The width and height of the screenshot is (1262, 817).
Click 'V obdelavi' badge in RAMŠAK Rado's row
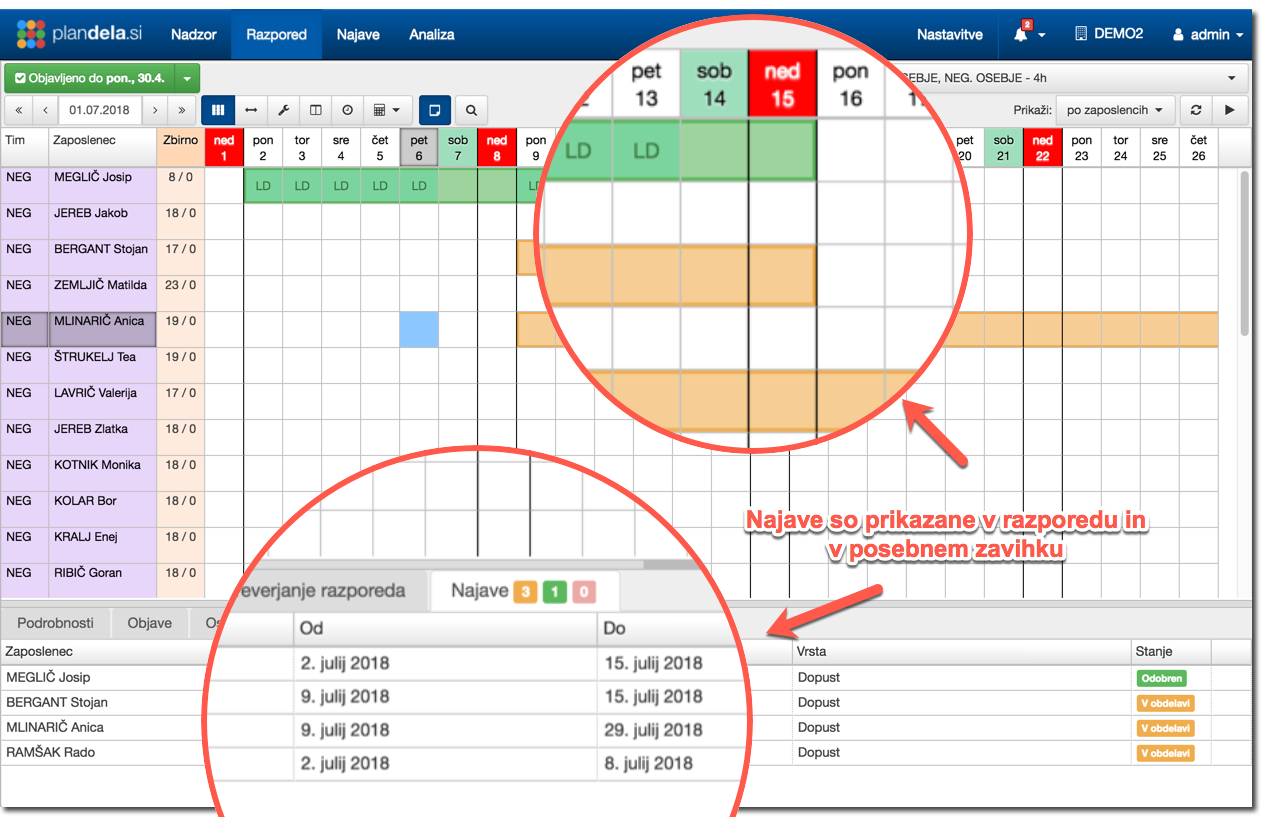coord(1165,752)
